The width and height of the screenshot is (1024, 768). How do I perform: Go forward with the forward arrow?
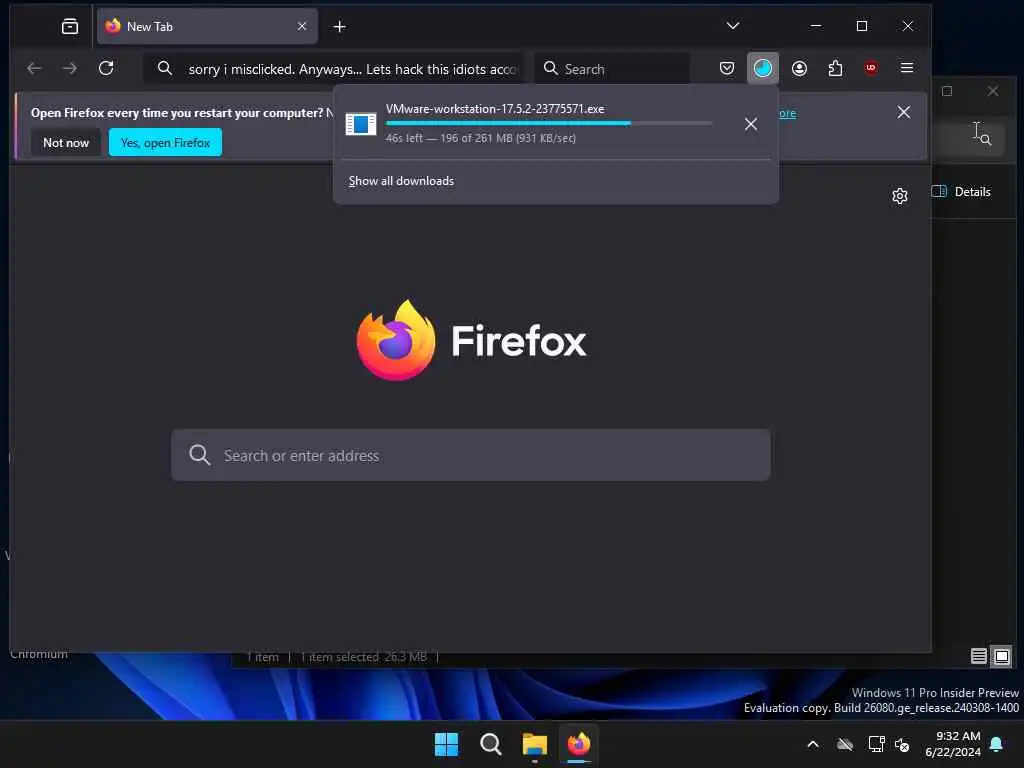(70, 68)
